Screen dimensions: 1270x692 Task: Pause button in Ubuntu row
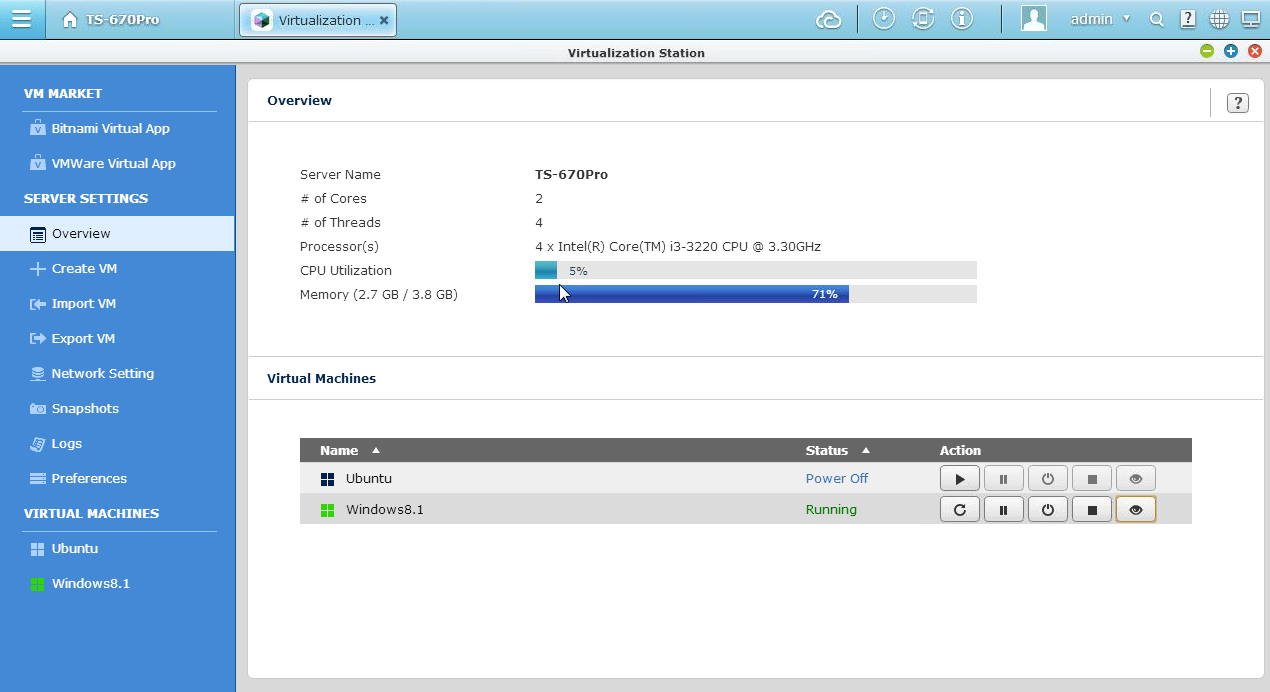click(x=1004, y=479)
